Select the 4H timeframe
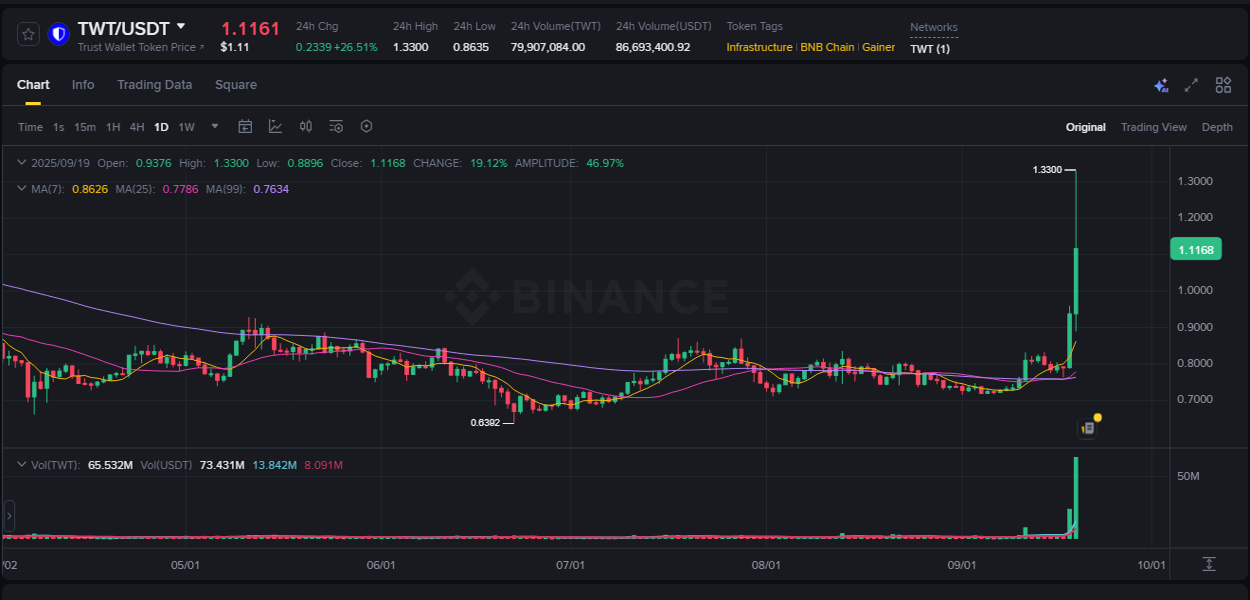Viewport: 1250px width, 600px height. (136, 126)
